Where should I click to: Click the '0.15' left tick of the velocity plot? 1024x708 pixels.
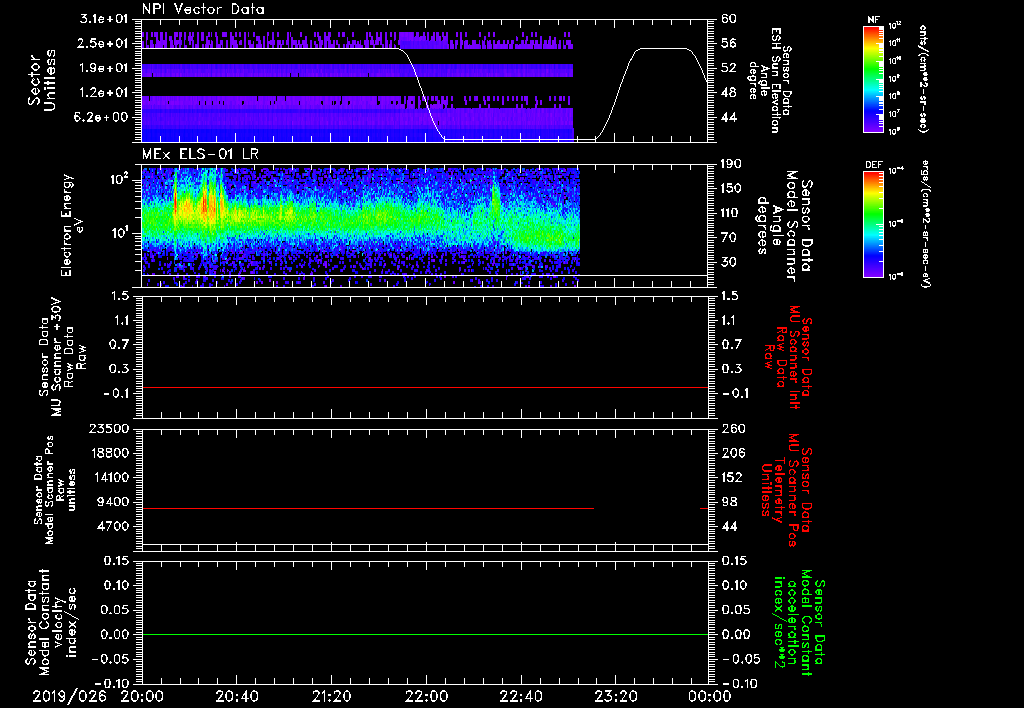[x=116, y=561]
